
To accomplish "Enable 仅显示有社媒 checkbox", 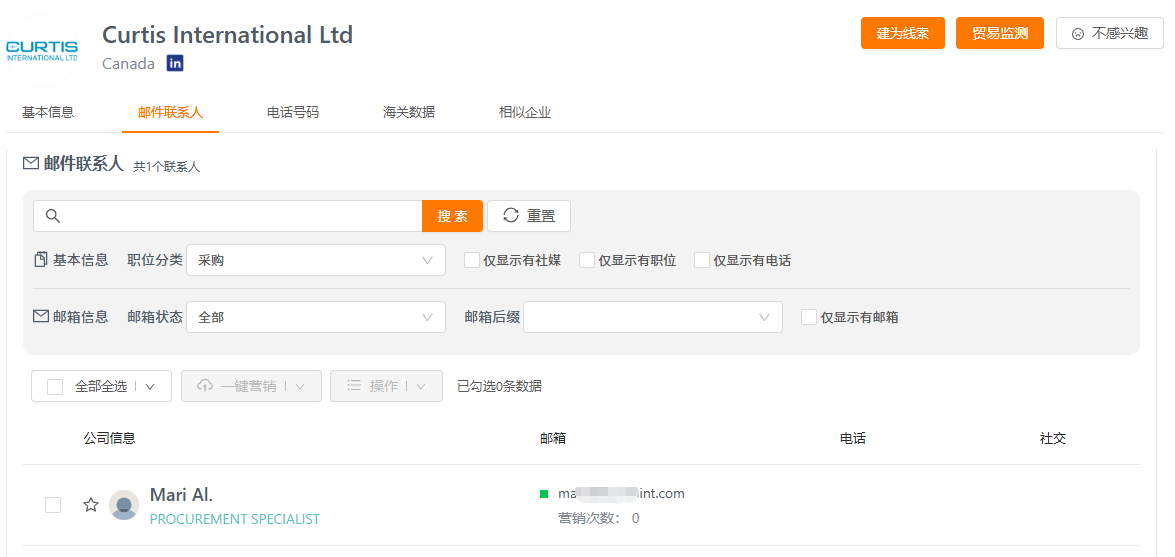I will click(x=472, y=260).
